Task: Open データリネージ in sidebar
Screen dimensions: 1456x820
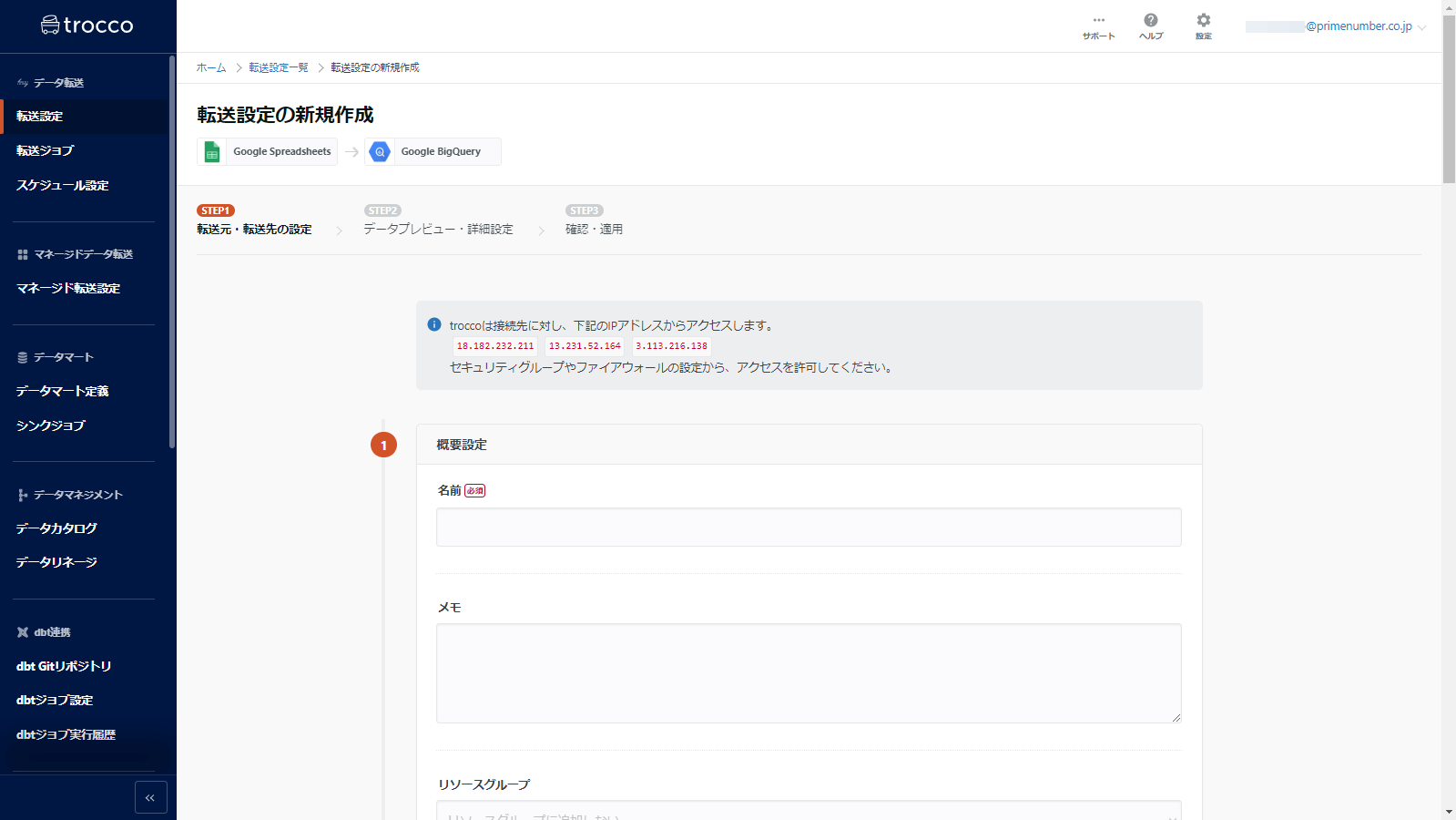Action: (56, 562)
